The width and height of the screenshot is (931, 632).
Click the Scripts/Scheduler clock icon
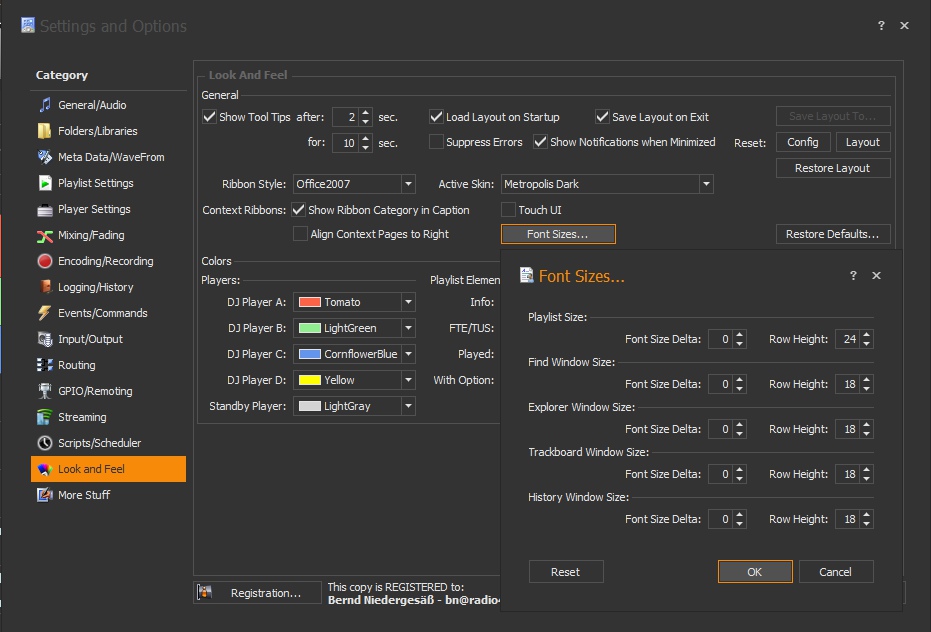[44, 443]
